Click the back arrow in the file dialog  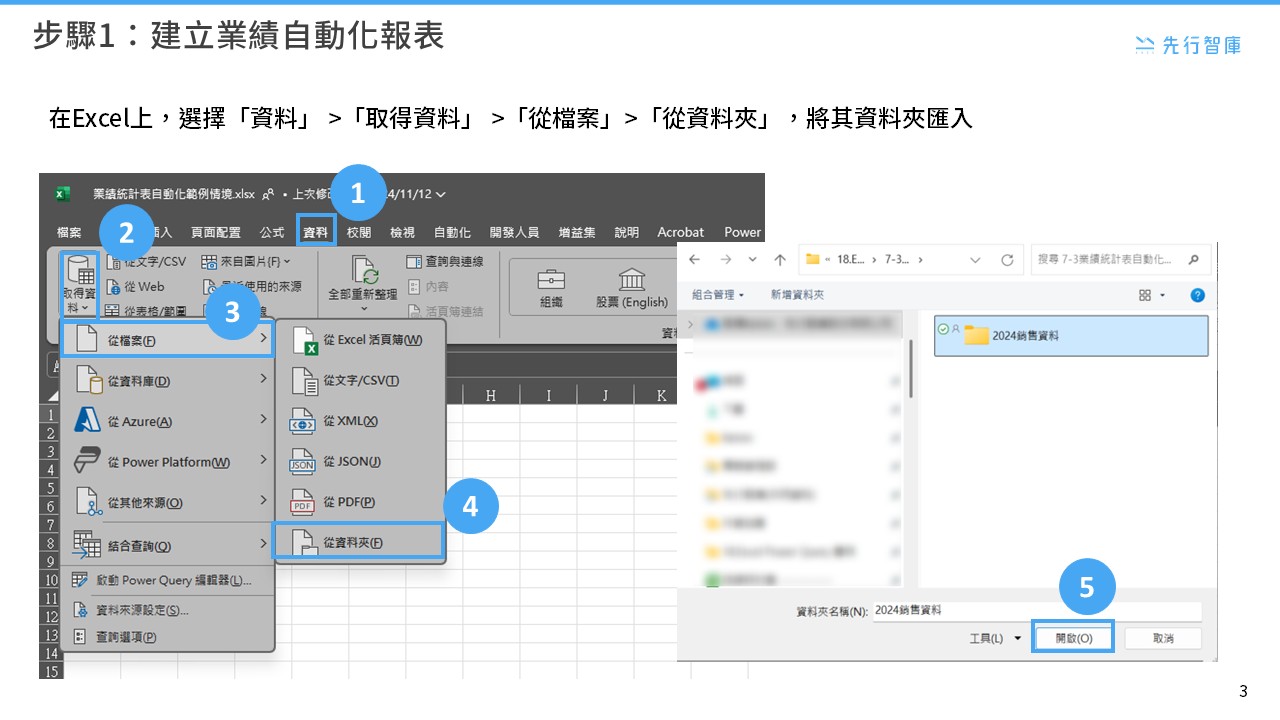694,259
